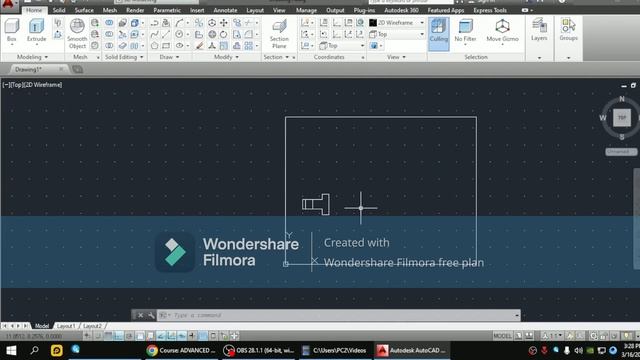Screen dimensions: 640x360
Task: Select the Move tool in Modify
Action: click(224, 23)
